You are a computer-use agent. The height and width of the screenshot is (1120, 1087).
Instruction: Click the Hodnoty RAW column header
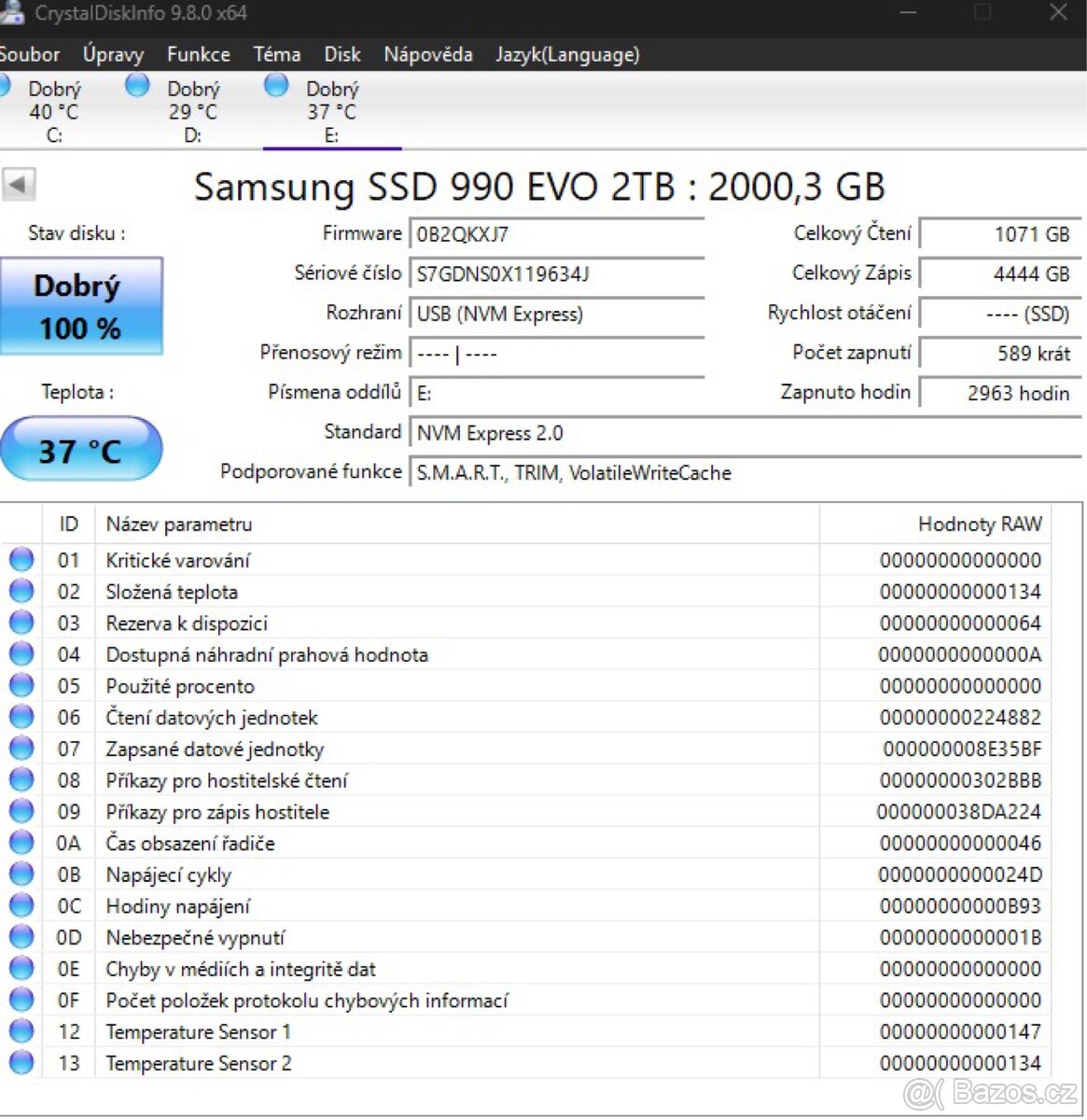pyautogui.click(x=980, y=524)
